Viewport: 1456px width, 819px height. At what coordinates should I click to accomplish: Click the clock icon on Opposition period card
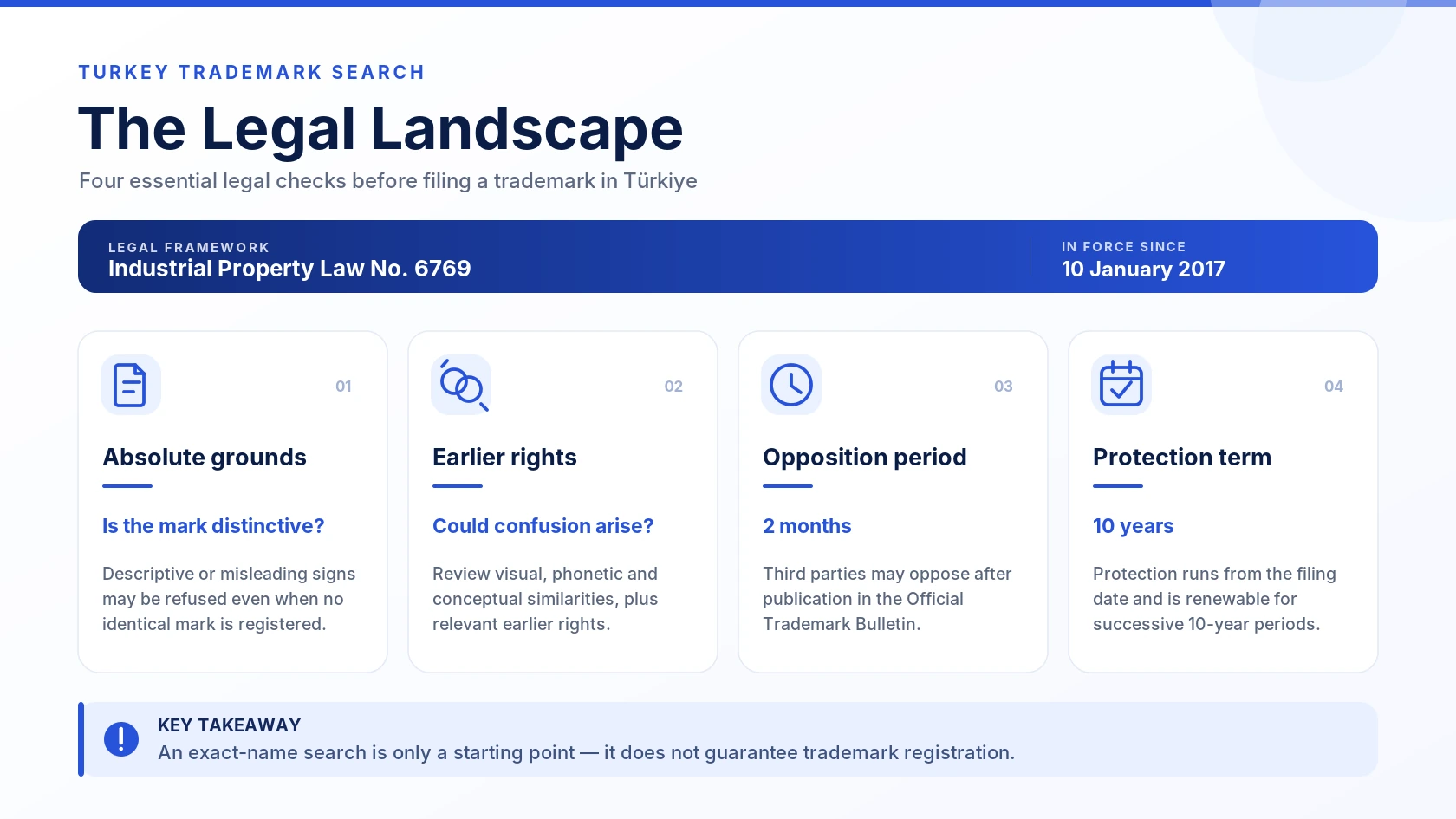pos(791,385)
